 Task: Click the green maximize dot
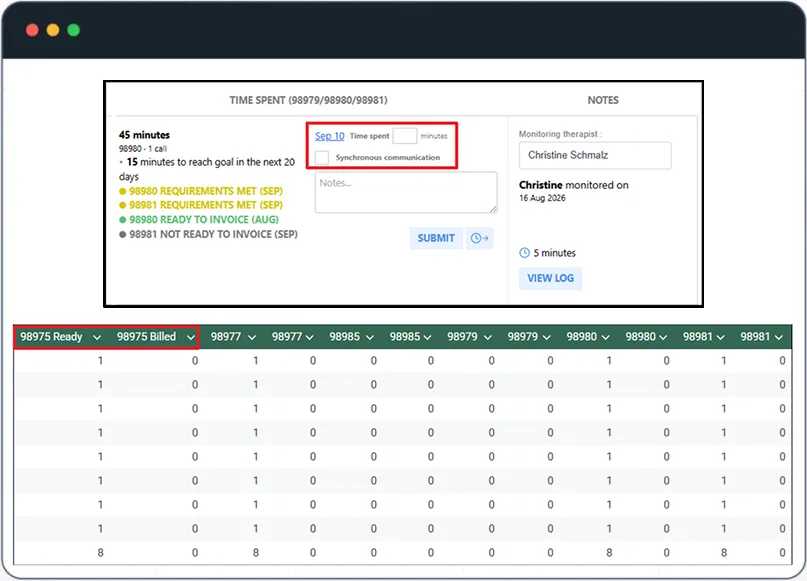coord(74,30)
